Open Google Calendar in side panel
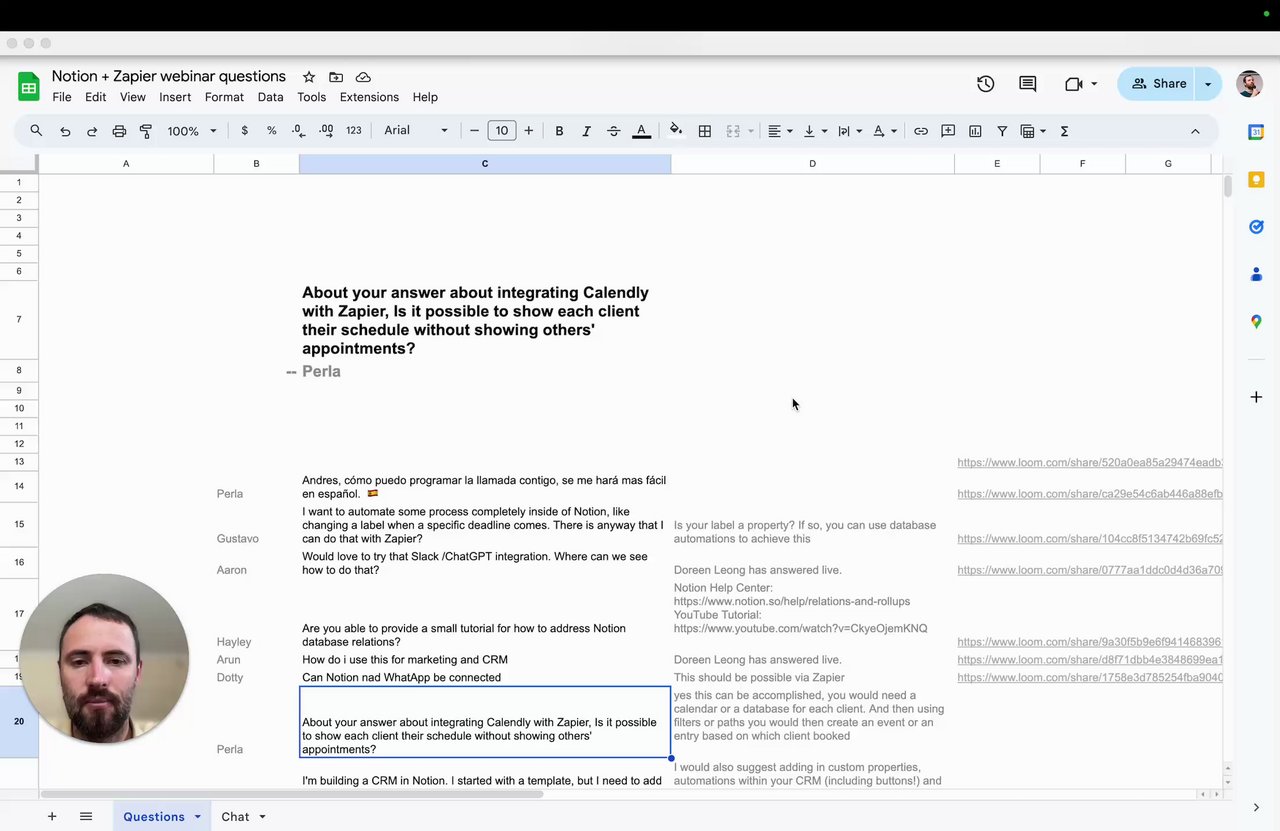1280x831 pixels. (x=1256, y=132)
